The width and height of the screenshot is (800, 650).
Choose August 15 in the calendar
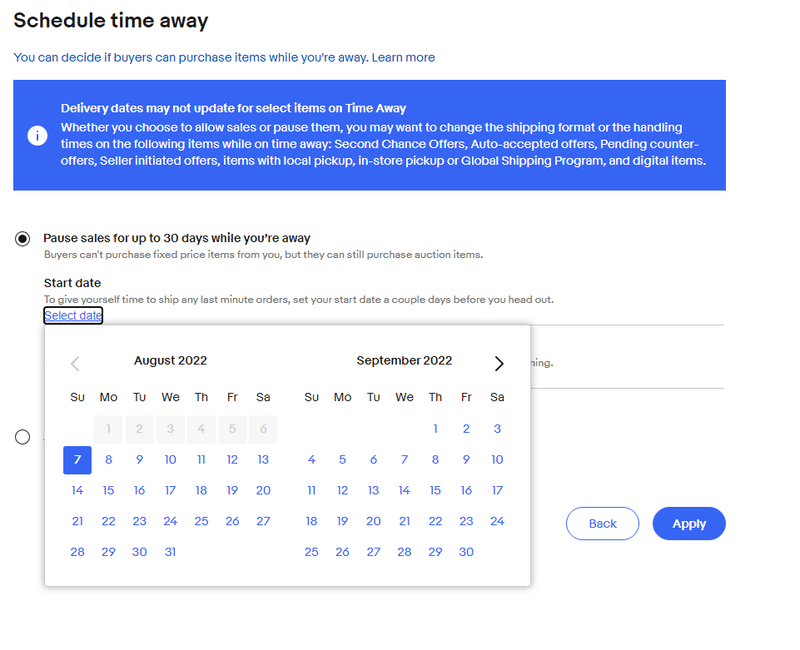109,491
